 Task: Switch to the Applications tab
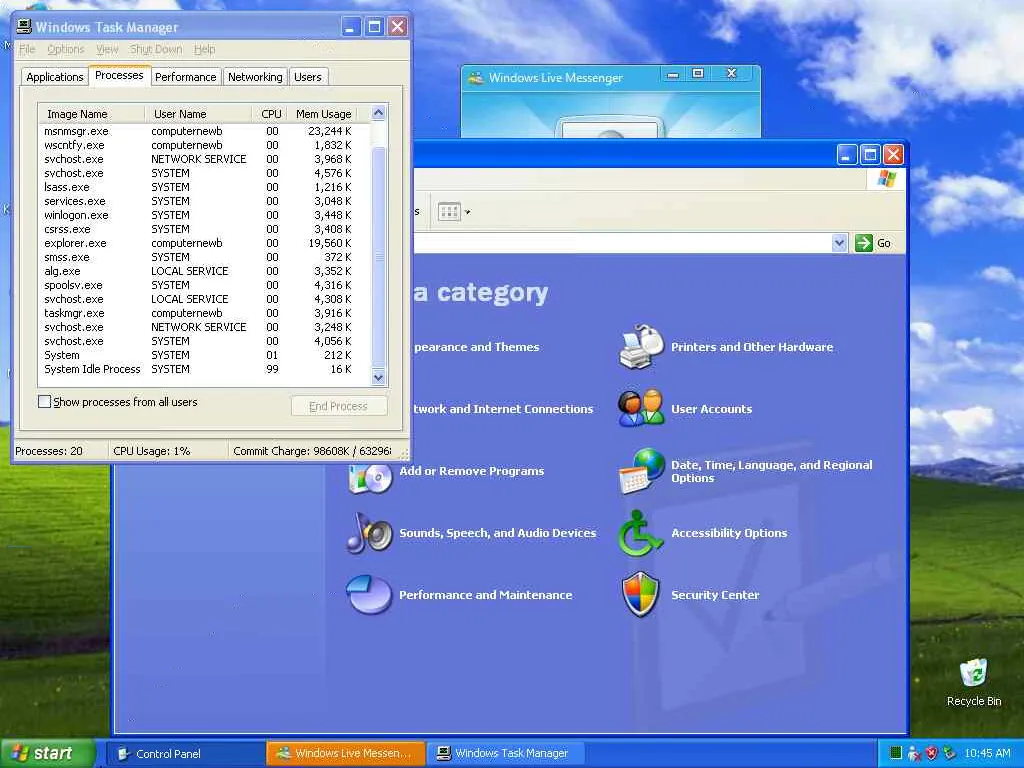click(55, 77)
